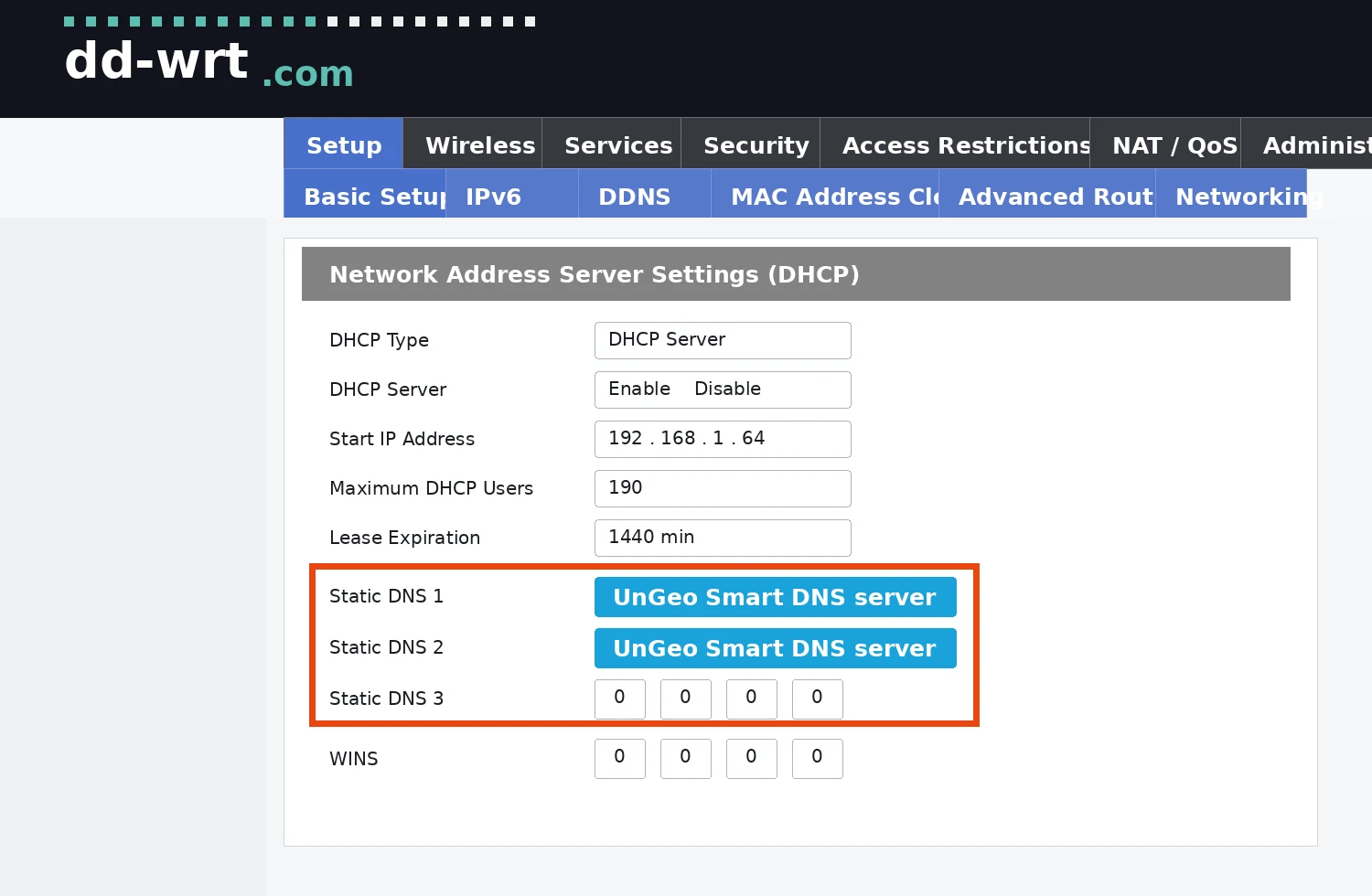Click fourth octet of Static DNS 3
1372x896 pixels.
(x=818, y=699)
